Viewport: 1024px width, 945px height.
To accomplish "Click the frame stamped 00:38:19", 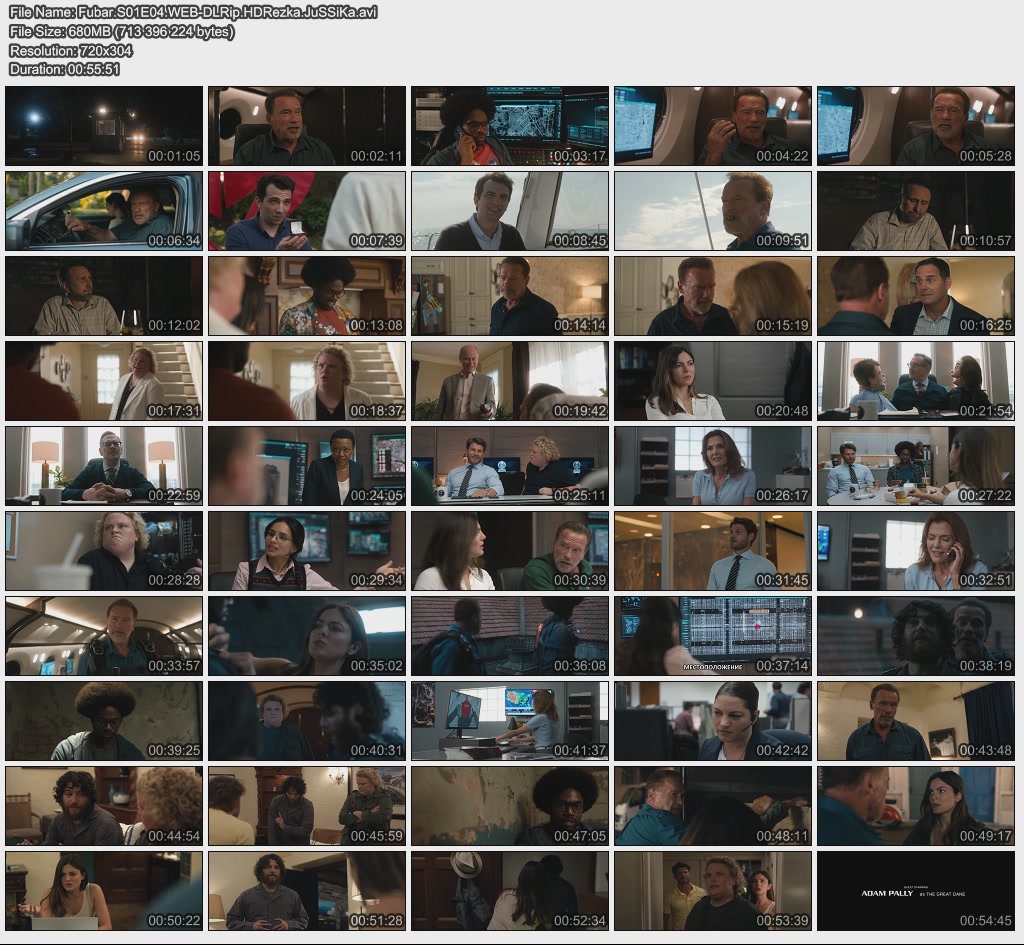I will pos(916,636).
